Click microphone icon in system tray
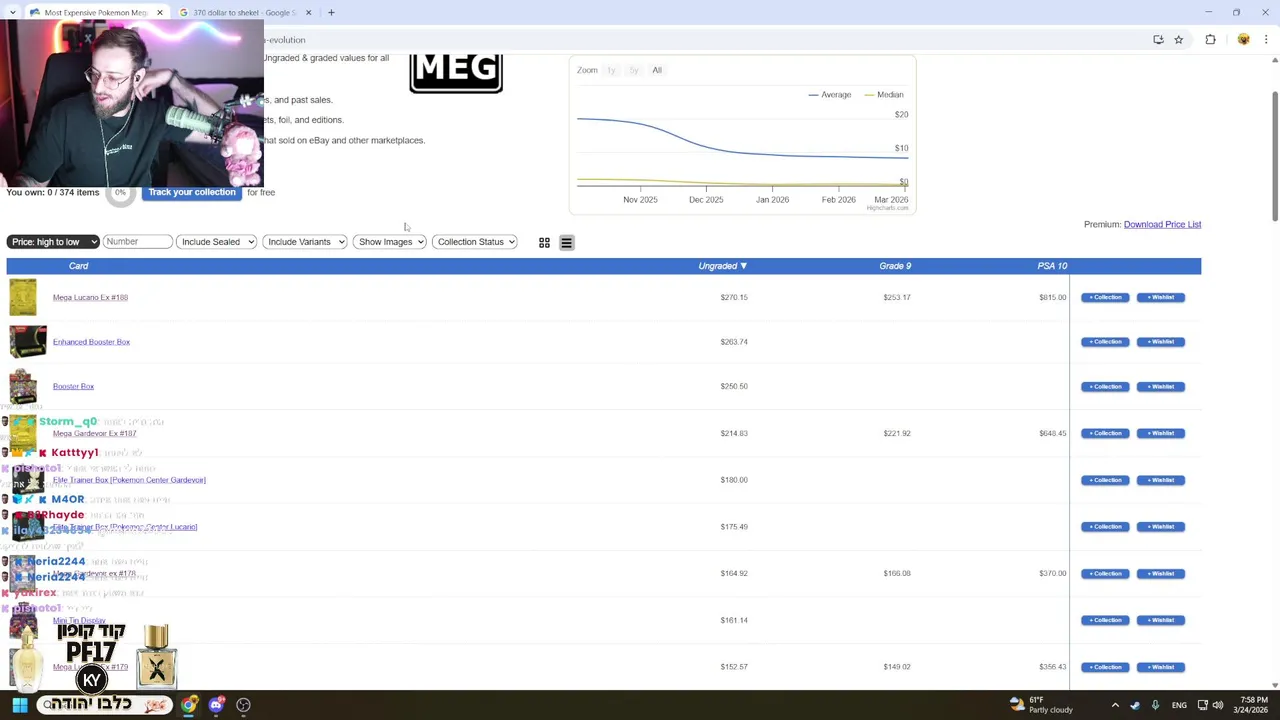Viewport: 1280px width, 720px height. click(x=1155, y=705)
